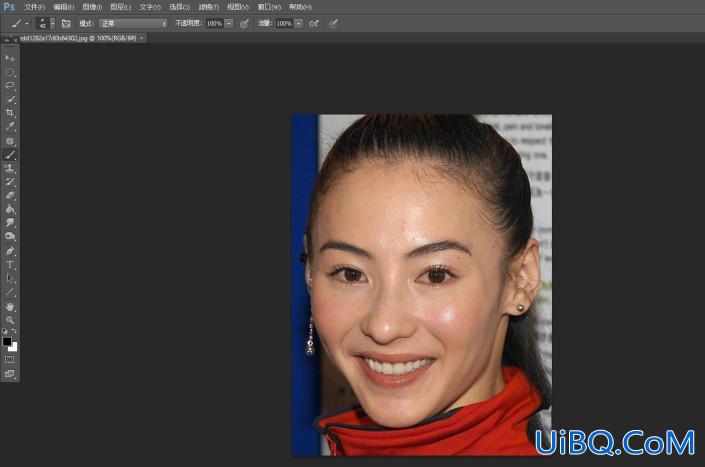Screen dimensions: 705x467
Task: Select the Line shape tool
Action: coord(10,292)
